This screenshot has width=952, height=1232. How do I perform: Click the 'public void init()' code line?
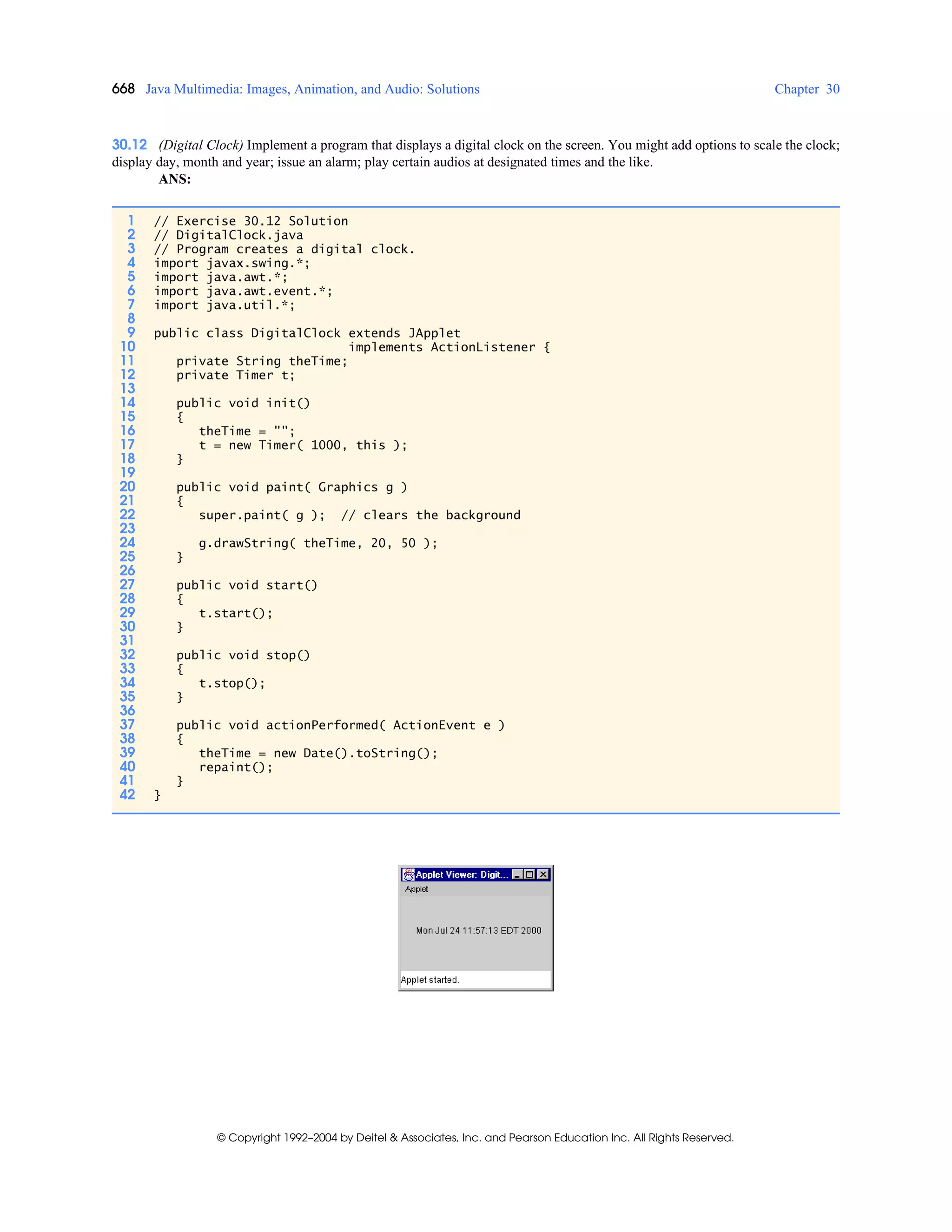tap(243, 403)
